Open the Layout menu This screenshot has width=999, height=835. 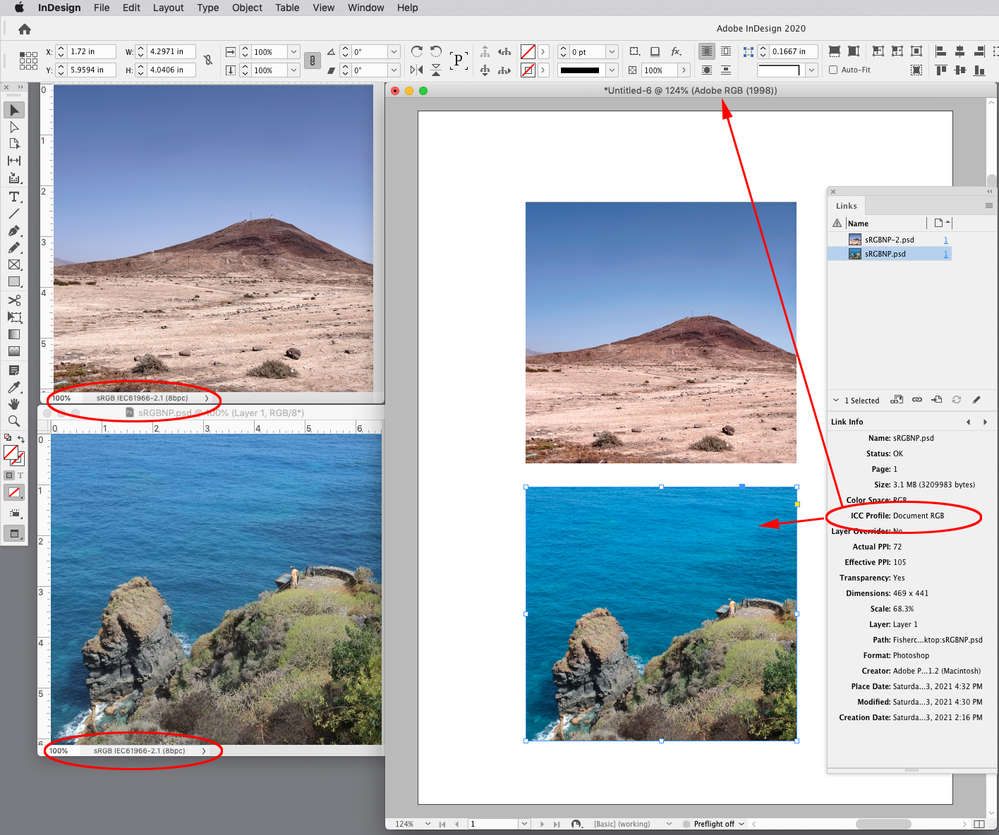tap(168, 8)
